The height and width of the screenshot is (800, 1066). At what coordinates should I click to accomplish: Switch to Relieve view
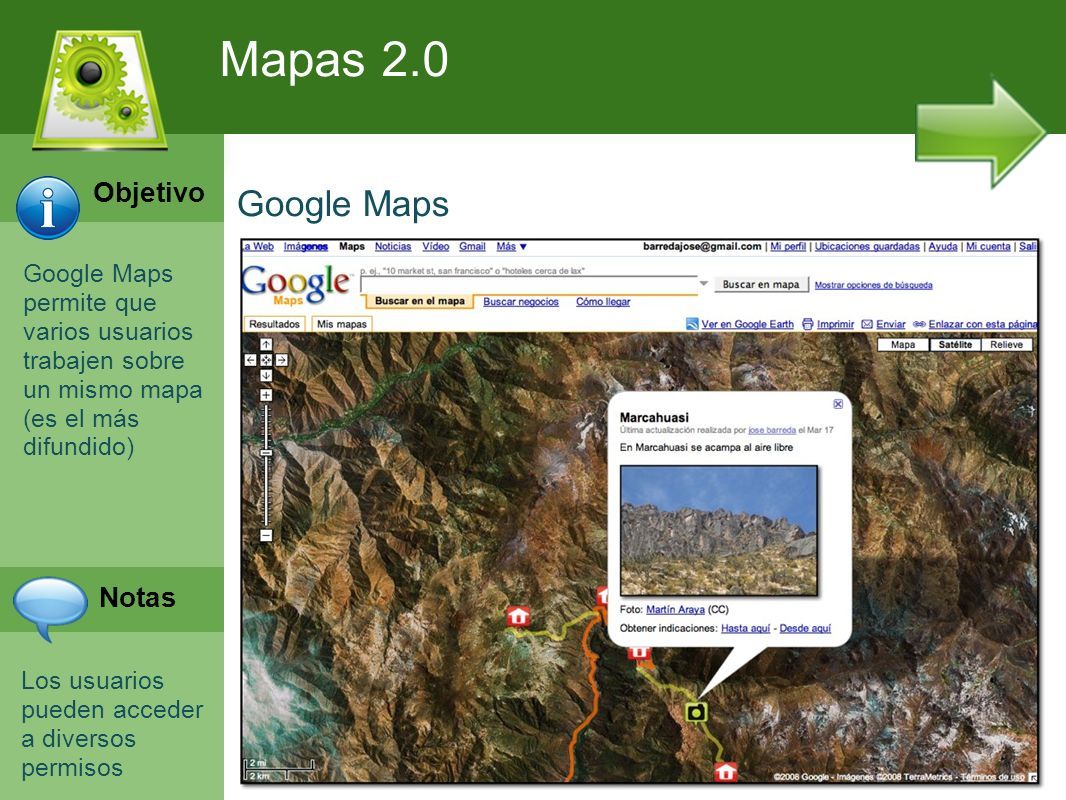pyautogui.click(x=1006, y=345)
